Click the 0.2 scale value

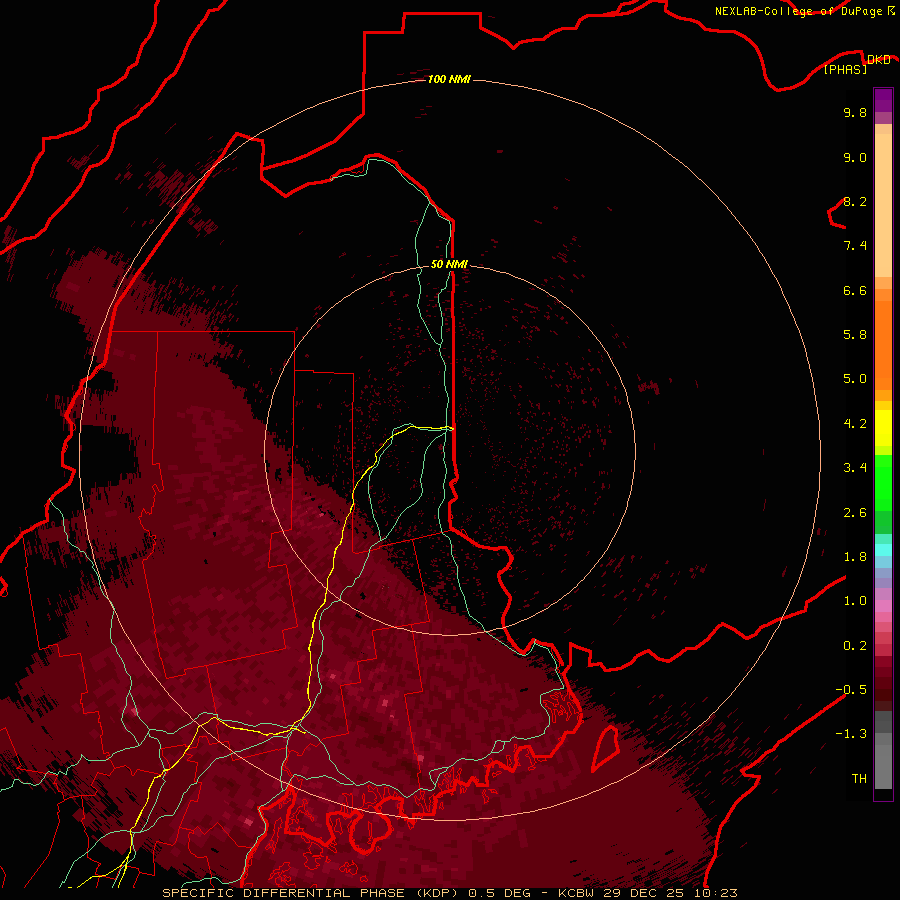[x=855, y=646]
